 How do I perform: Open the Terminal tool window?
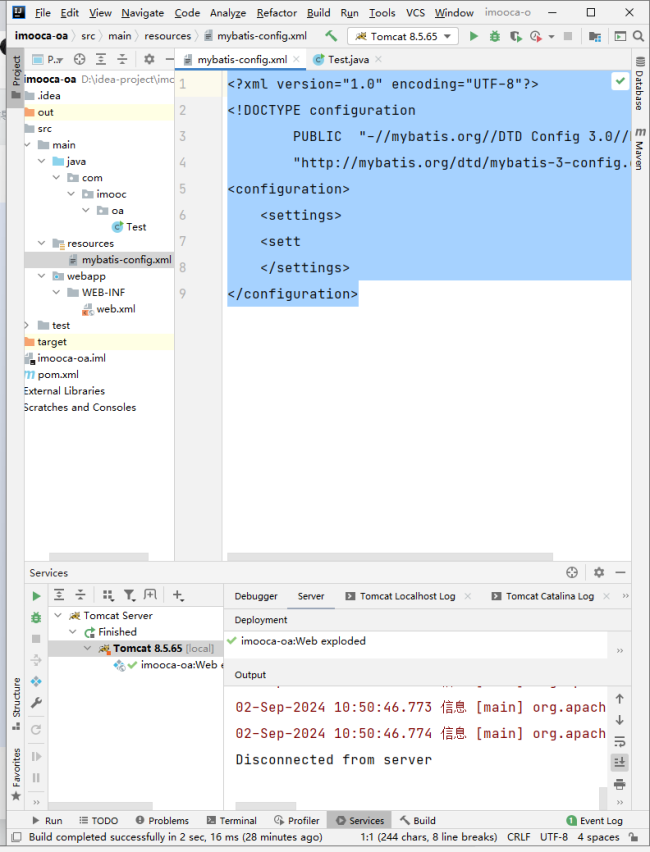point(232,820)
